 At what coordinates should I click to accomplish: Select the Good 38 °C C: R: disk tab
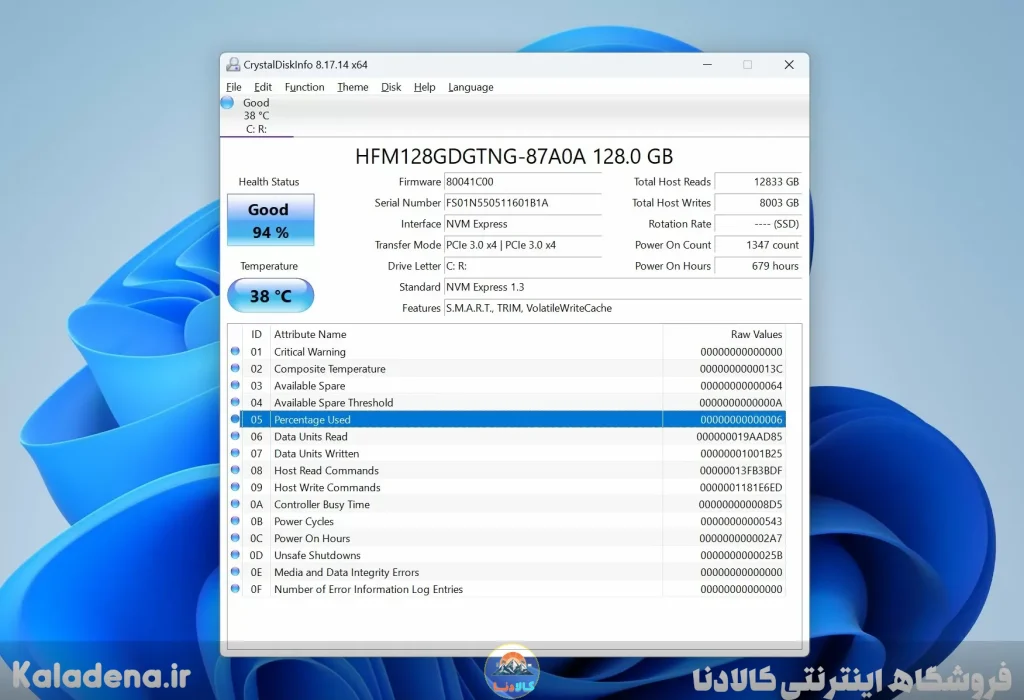257,116
